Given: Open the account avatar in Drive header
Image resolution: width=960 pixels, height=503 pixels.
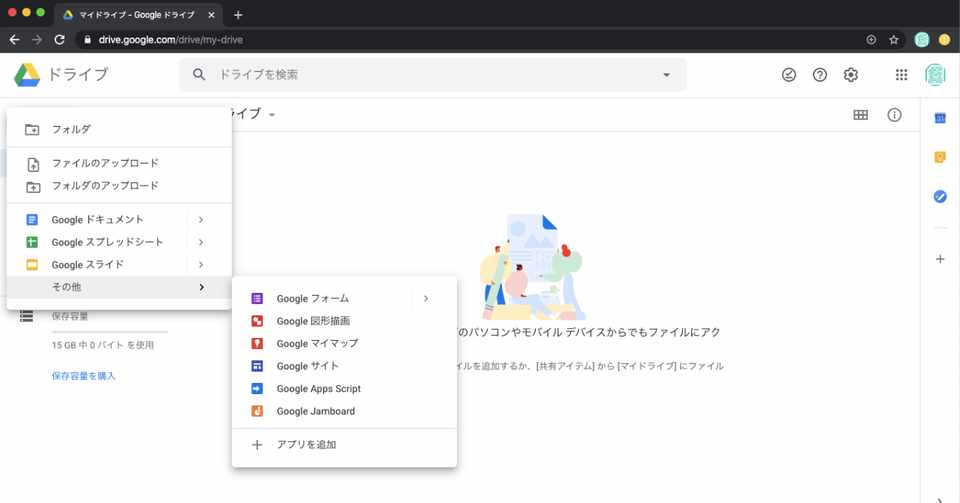Looking at the screenshot, I should [x=935, y=75].
